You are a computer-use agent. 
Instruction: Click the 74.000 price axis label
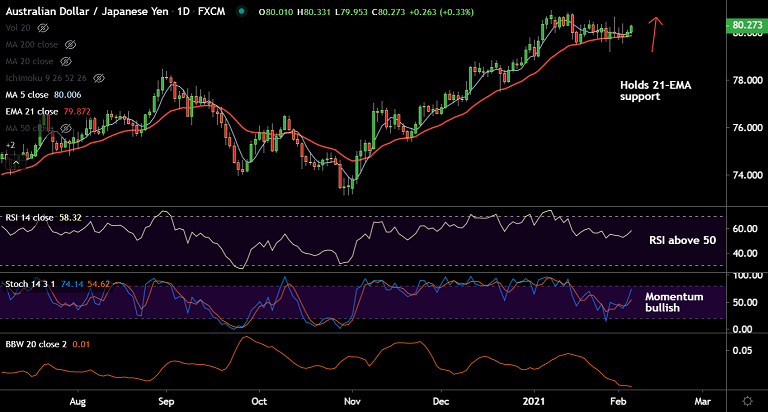[x=747, y=175]
